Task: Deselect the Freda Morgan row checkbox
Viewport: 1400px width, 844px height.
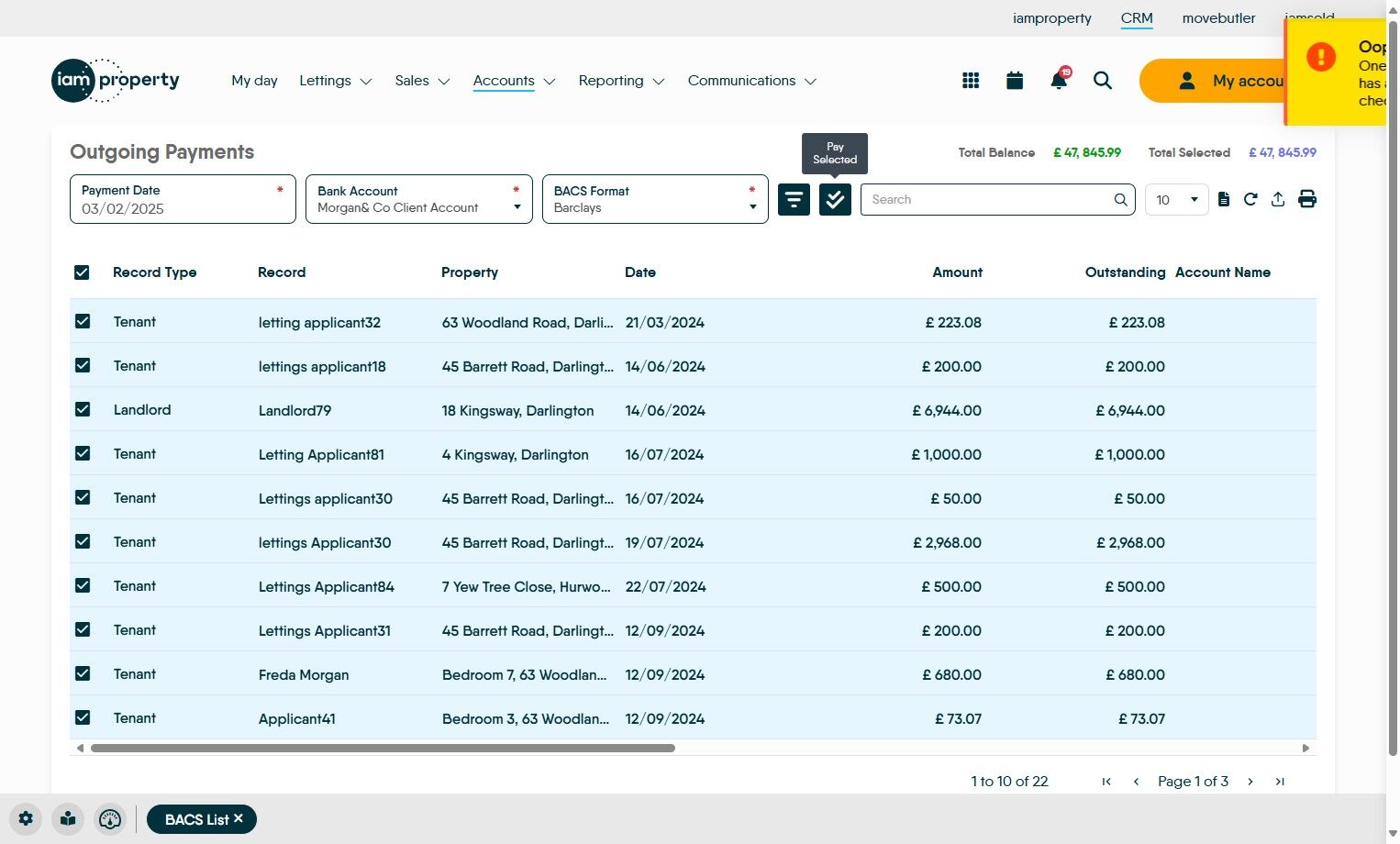Action: click(x=83, y=673)
